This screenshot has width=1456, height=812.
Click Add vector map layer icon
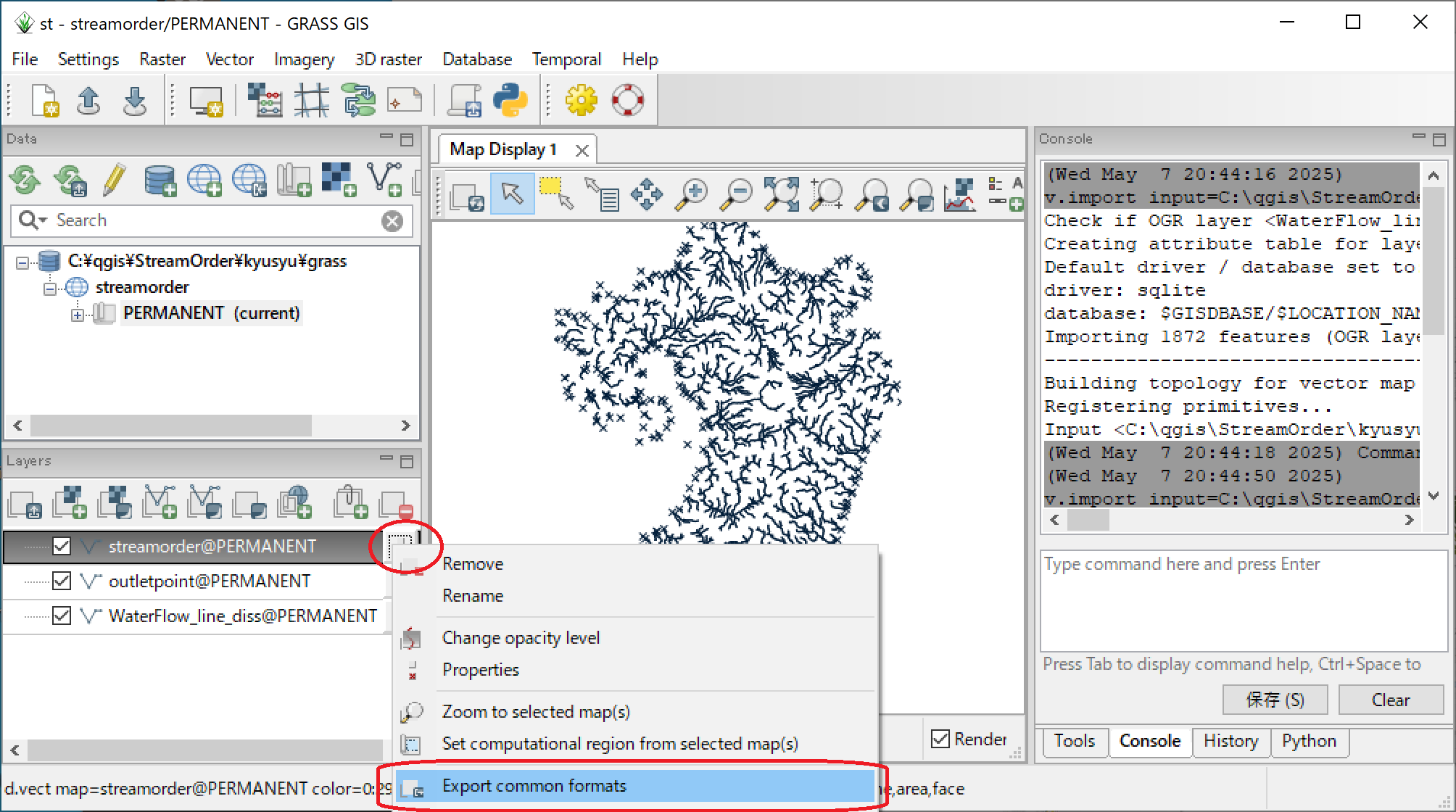[x=160, y=502]
